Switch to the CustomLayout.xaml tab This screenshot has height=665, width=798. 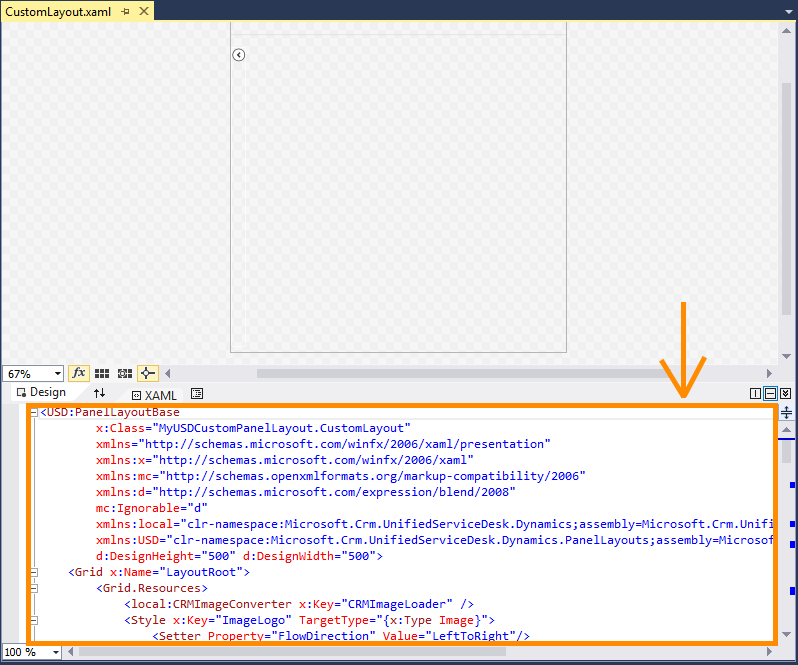point(58,12)
